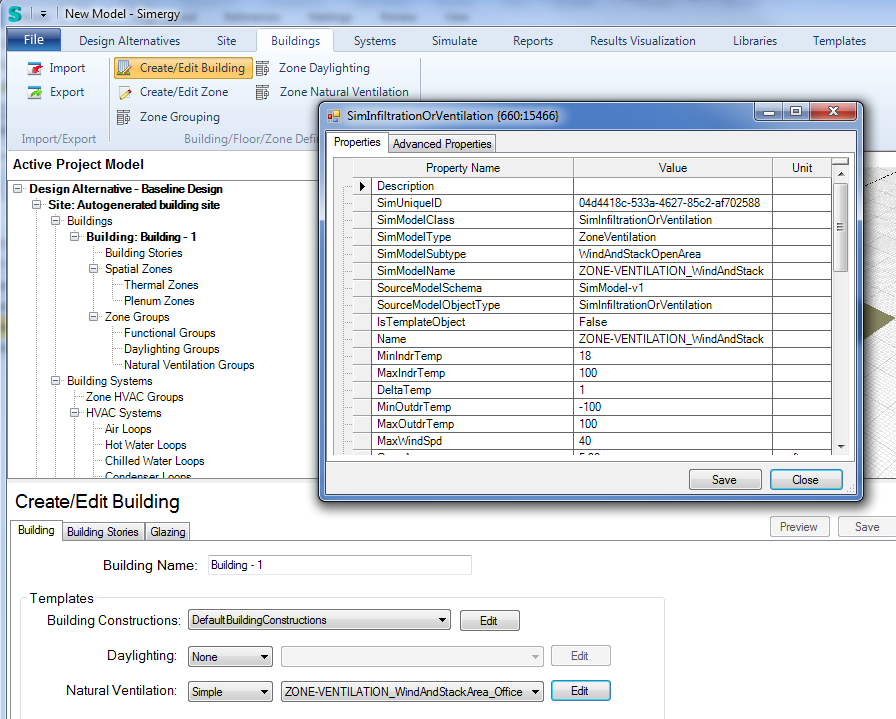Screen dimensions: 896x719
Task: Open the Daylighting None dropdown
Action: tap(230, 657)
